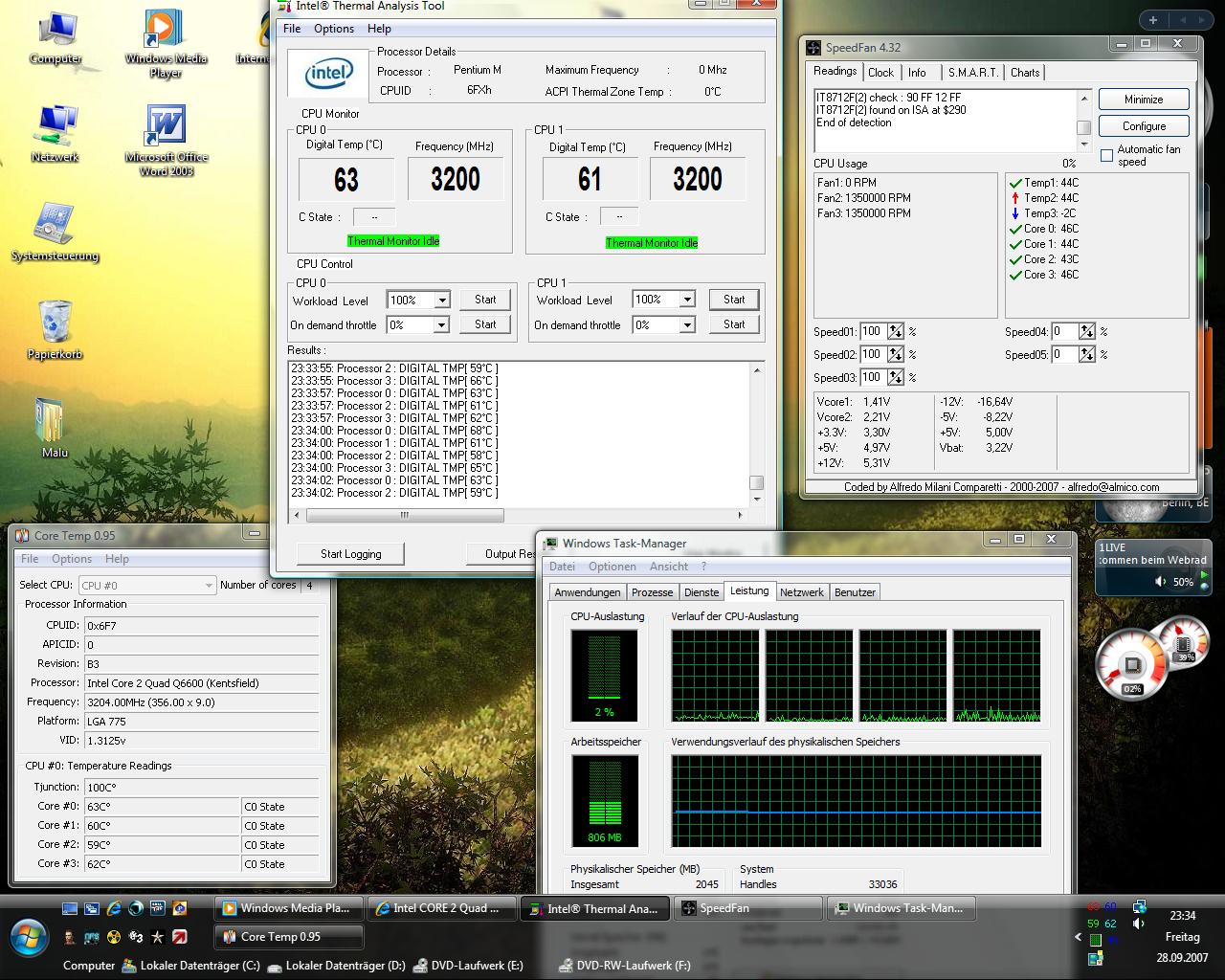Viewport: 1225px width, 980px height.
Task: Click Switch between windows quick launch icon
Action: point(92,908)
